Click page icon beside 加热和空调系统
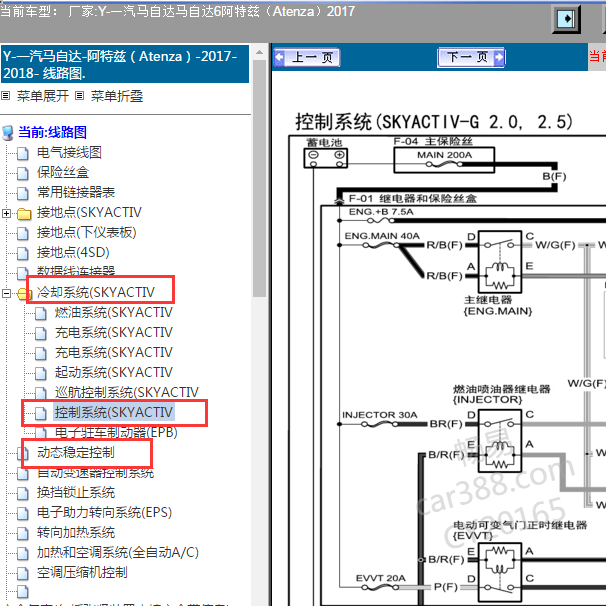The height and width of the screenshot is (606, 606). (23, 553)
